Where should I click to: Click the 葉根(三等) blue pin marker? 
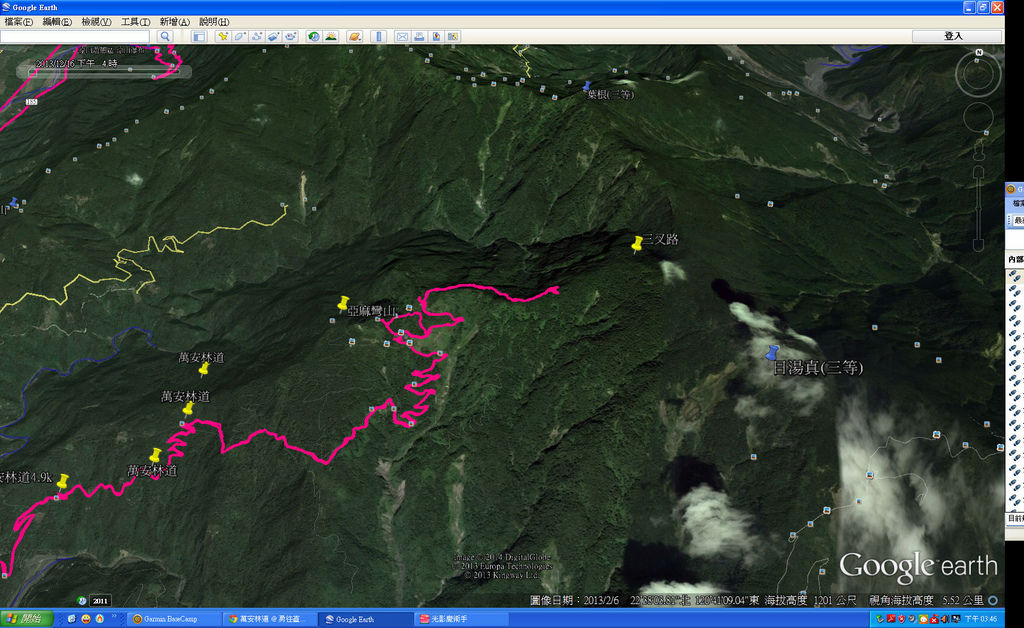pos(586,86)
